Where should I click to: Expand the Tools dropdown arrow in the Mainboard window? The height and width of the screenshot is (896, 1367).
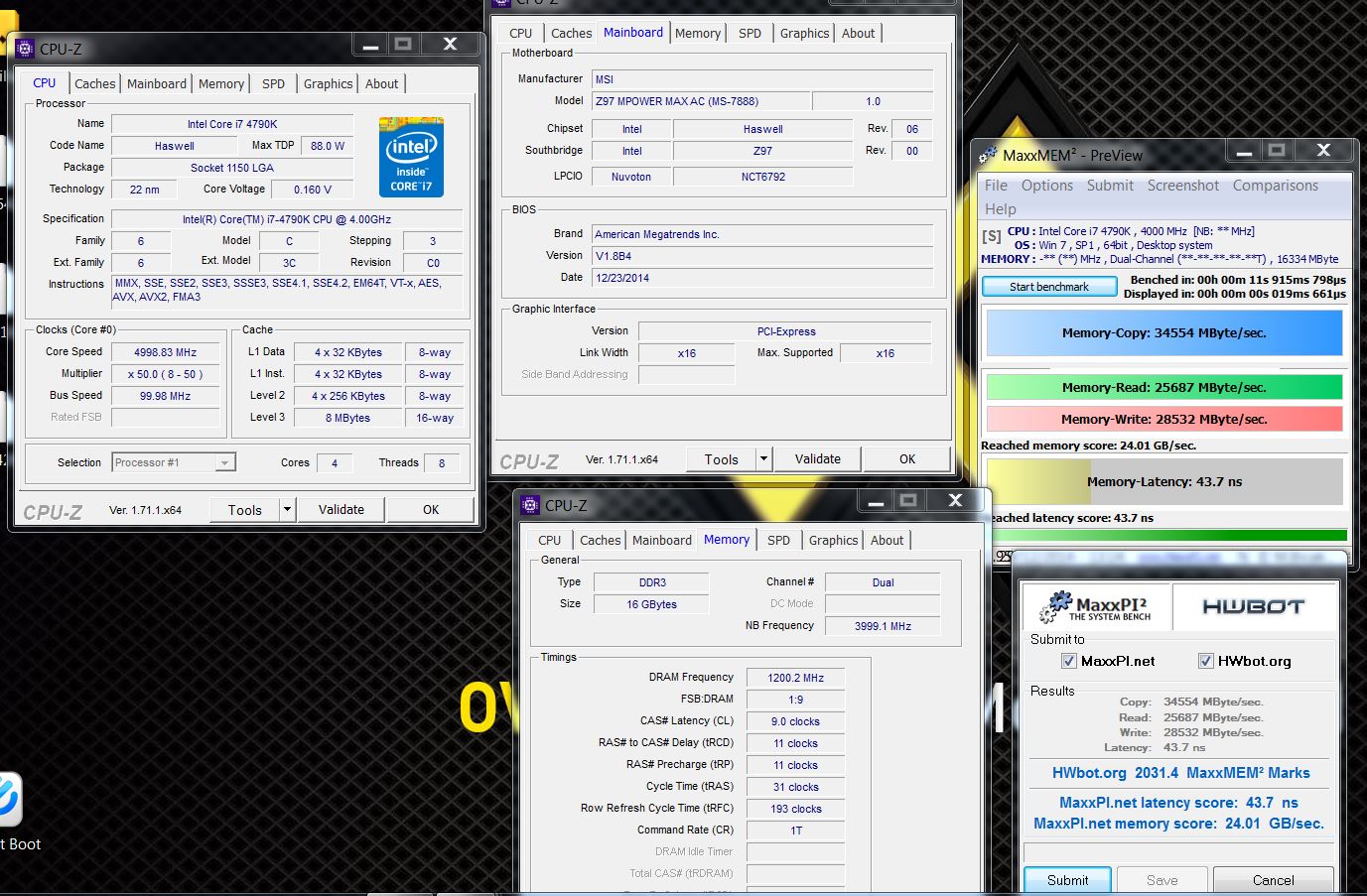pyautogui.click(x=763, y=458)
